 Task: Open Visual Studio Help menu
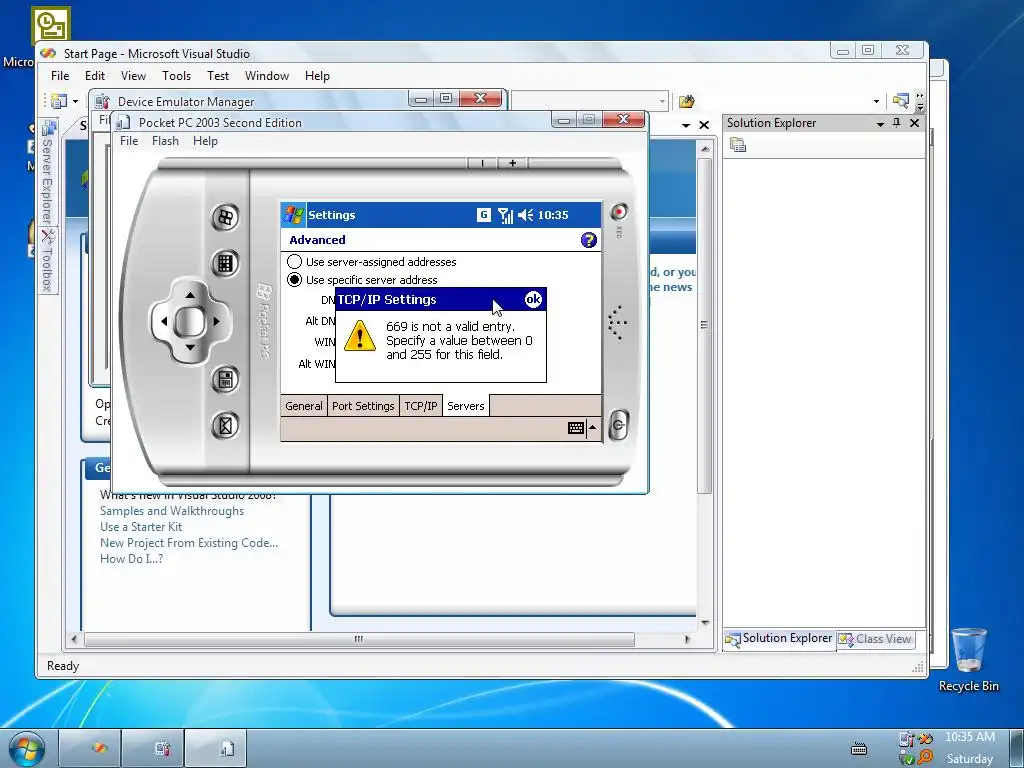tap(317, 76)
